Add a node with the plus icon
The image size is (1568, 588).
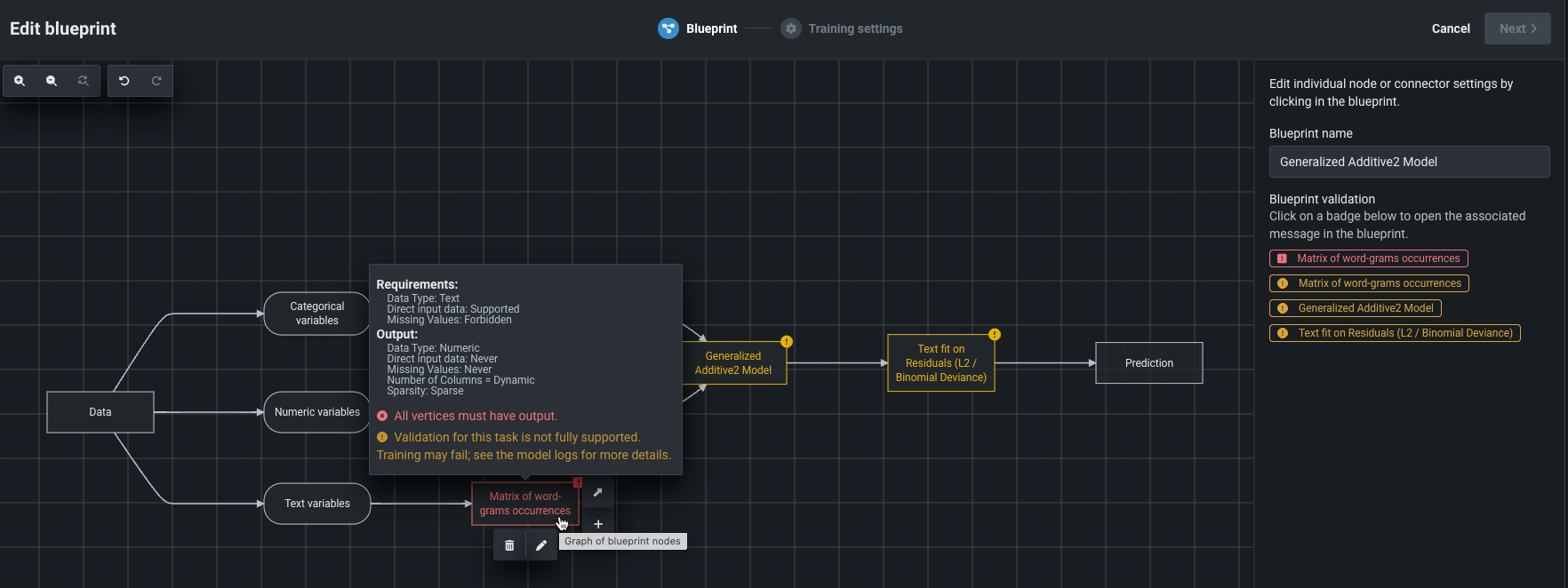(x=598, y=524)
